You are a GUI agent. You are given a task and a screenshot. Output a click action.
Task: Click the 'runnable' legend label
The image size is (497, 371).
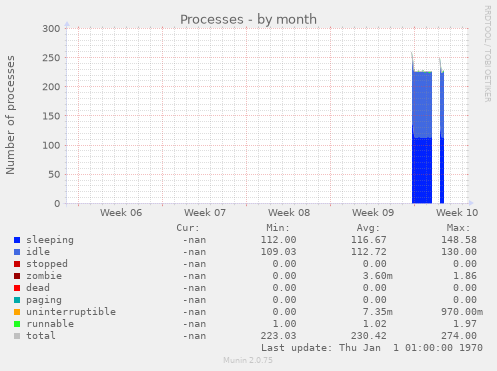tap(50, 324)
